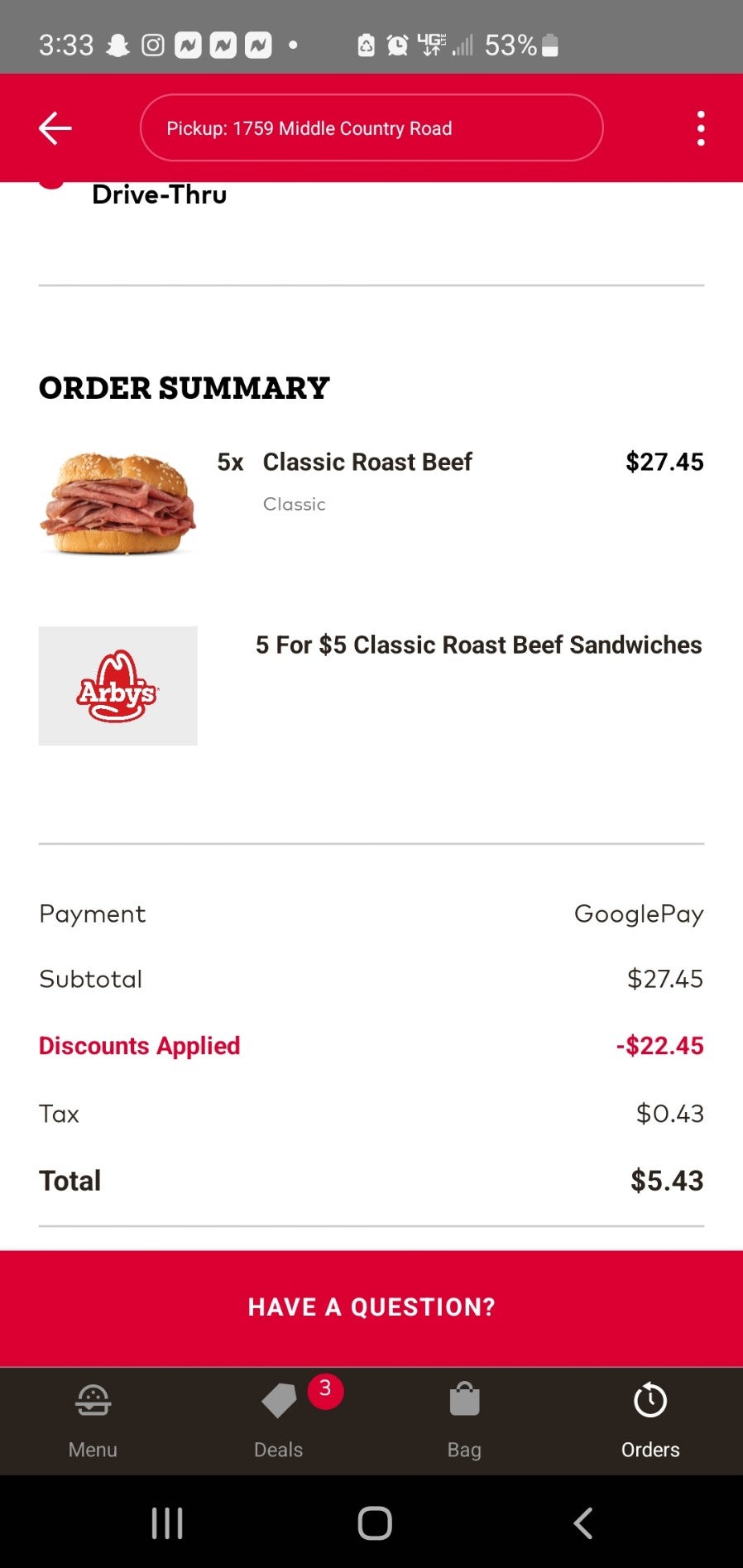Select the Drive-Thru radio option

(x=51, y=184)
